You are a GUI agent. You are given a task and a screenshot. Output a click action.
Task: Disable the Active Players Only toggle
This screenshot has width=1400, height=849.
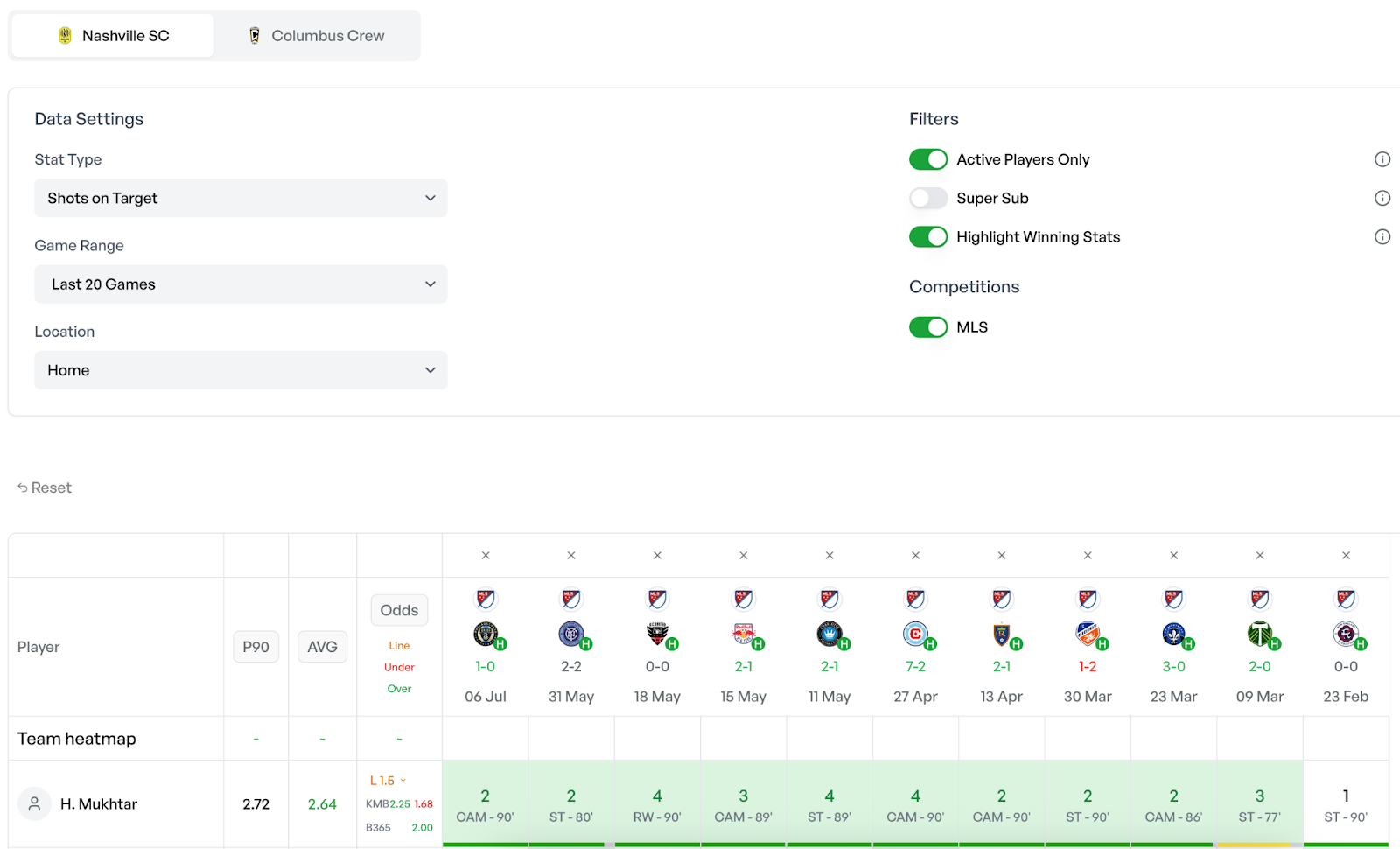(928, 159)
